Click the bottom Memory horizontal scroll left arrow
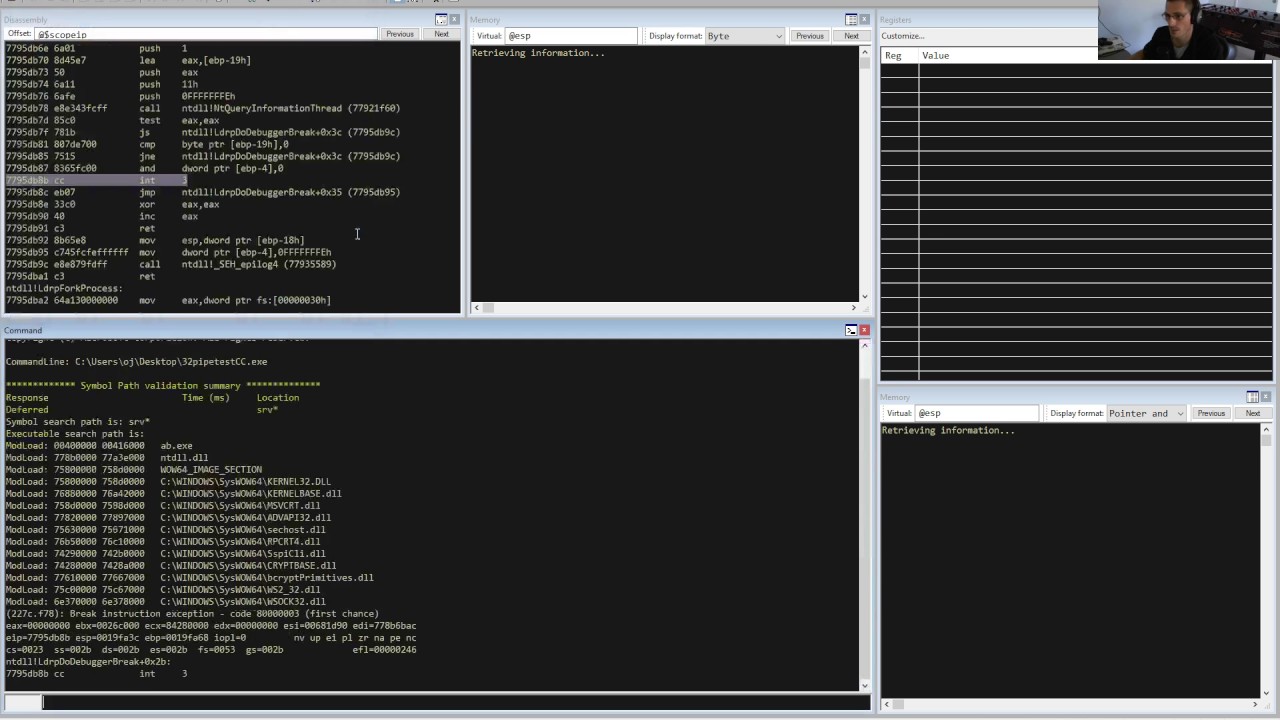The width and height of the screenshot is (1280, 720). point(887,705)
